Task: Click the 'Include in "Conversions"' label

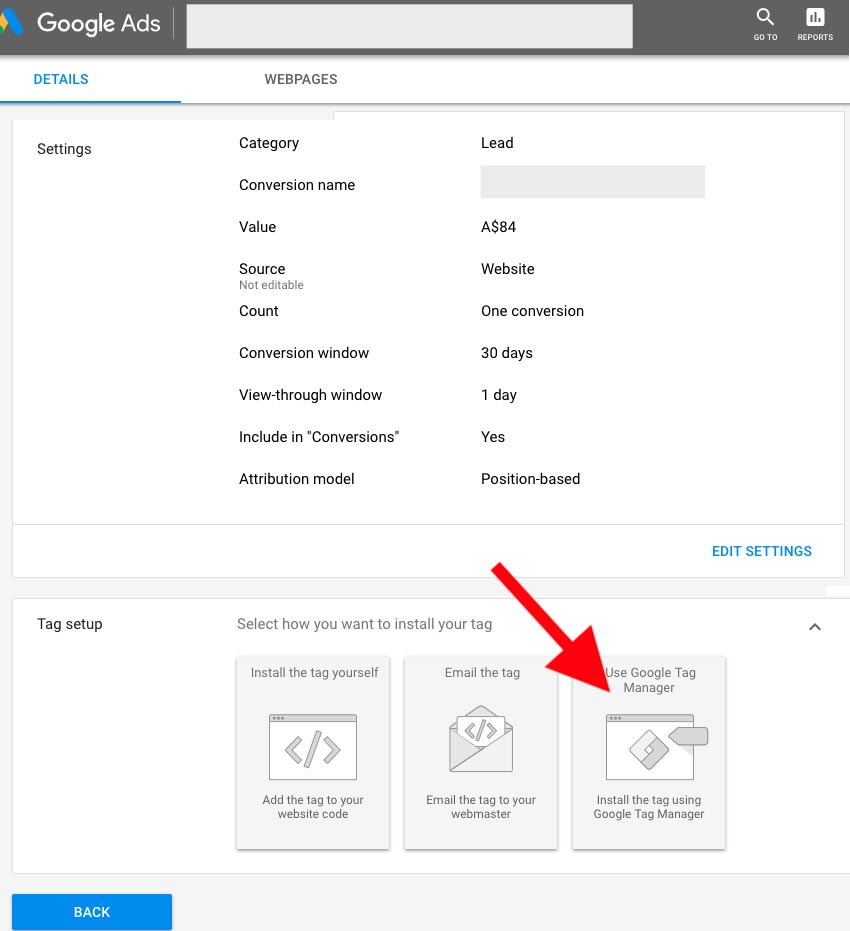Action: click(319, 437)
